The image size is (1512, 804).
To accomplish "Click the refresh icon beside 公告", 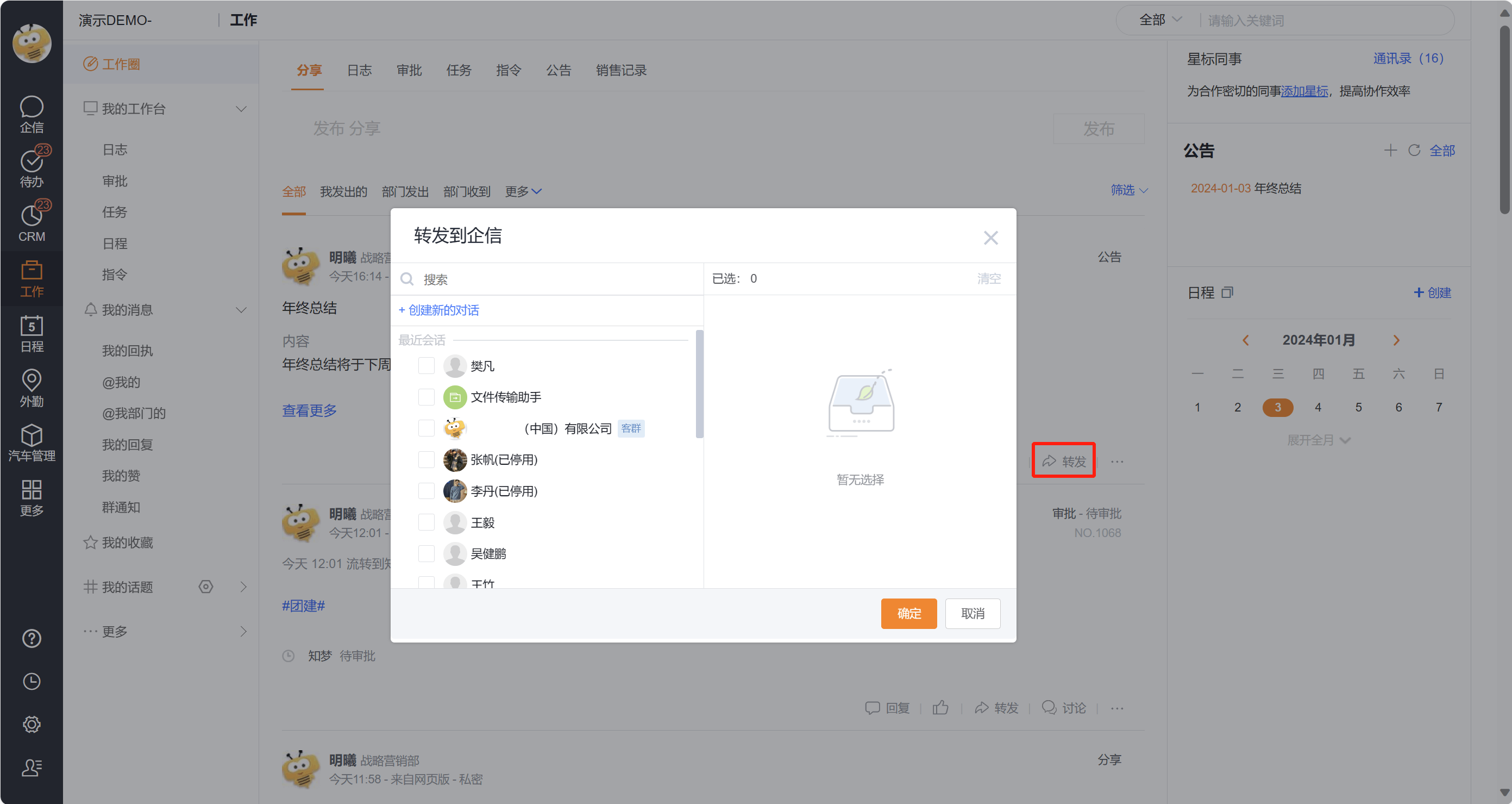I will [x=1414, y=151].
